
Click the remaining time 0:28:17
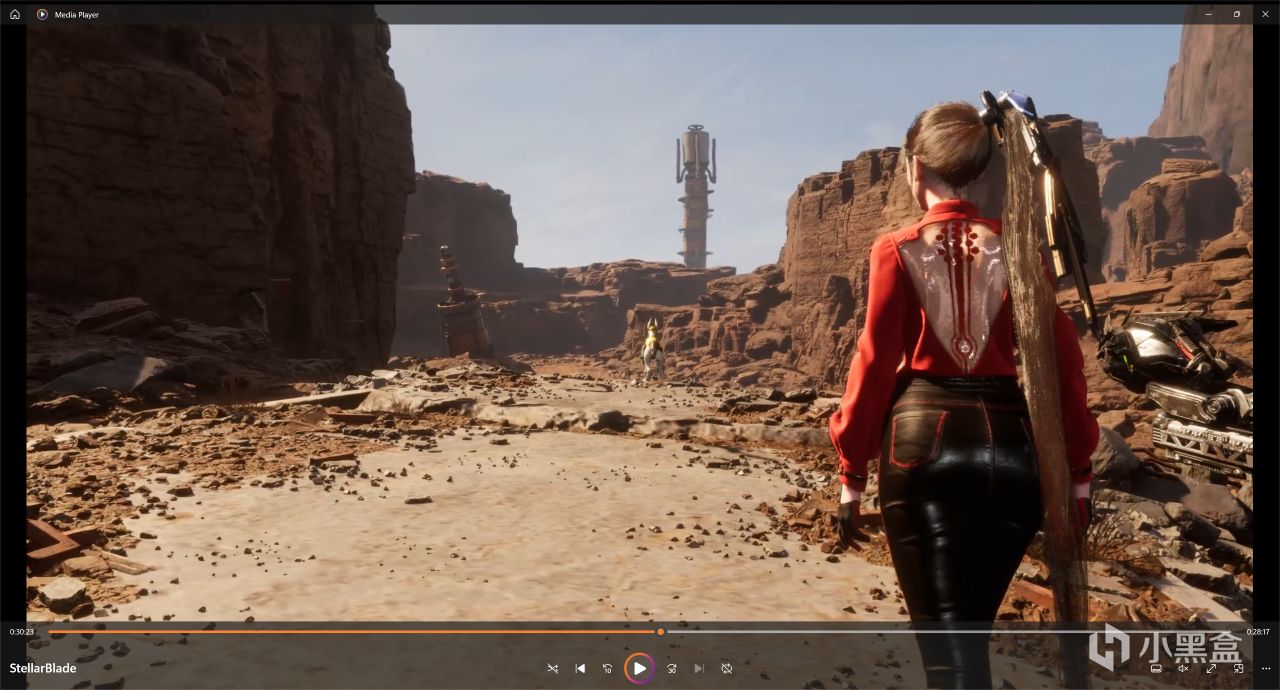1258,632
